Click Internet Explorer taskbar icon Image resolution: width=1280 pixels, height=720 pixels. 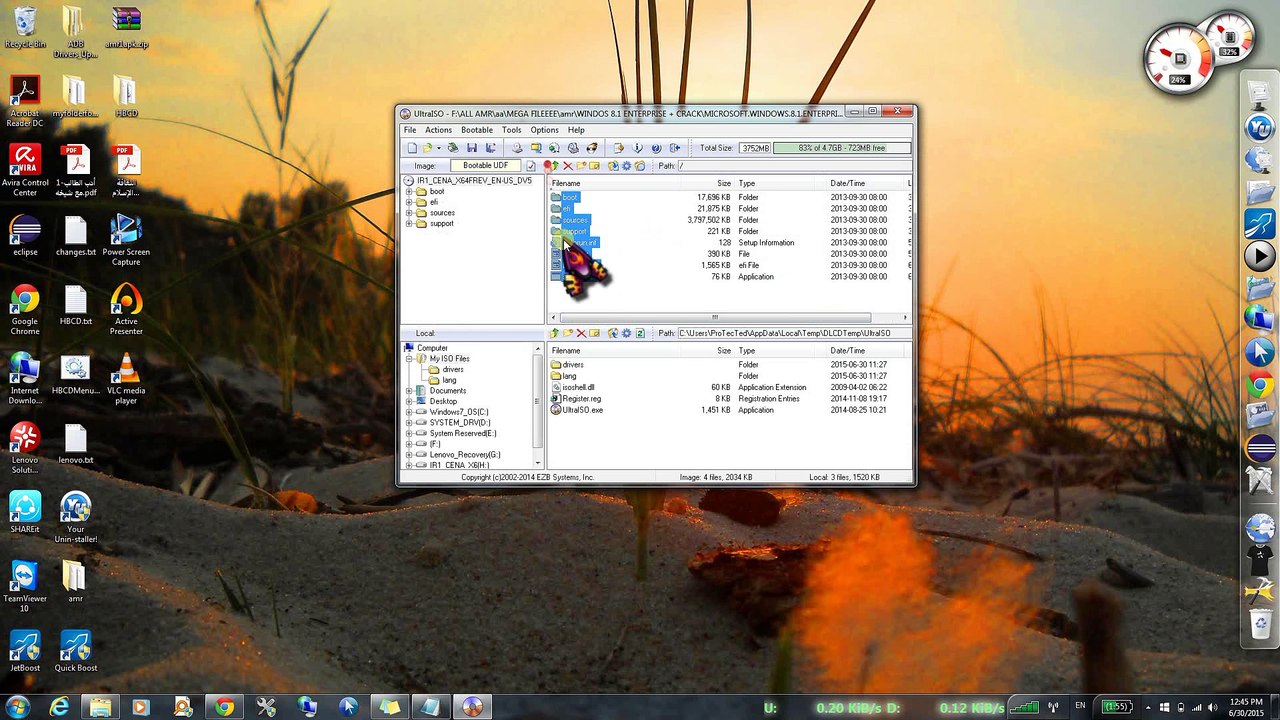[x=60, y=706]
